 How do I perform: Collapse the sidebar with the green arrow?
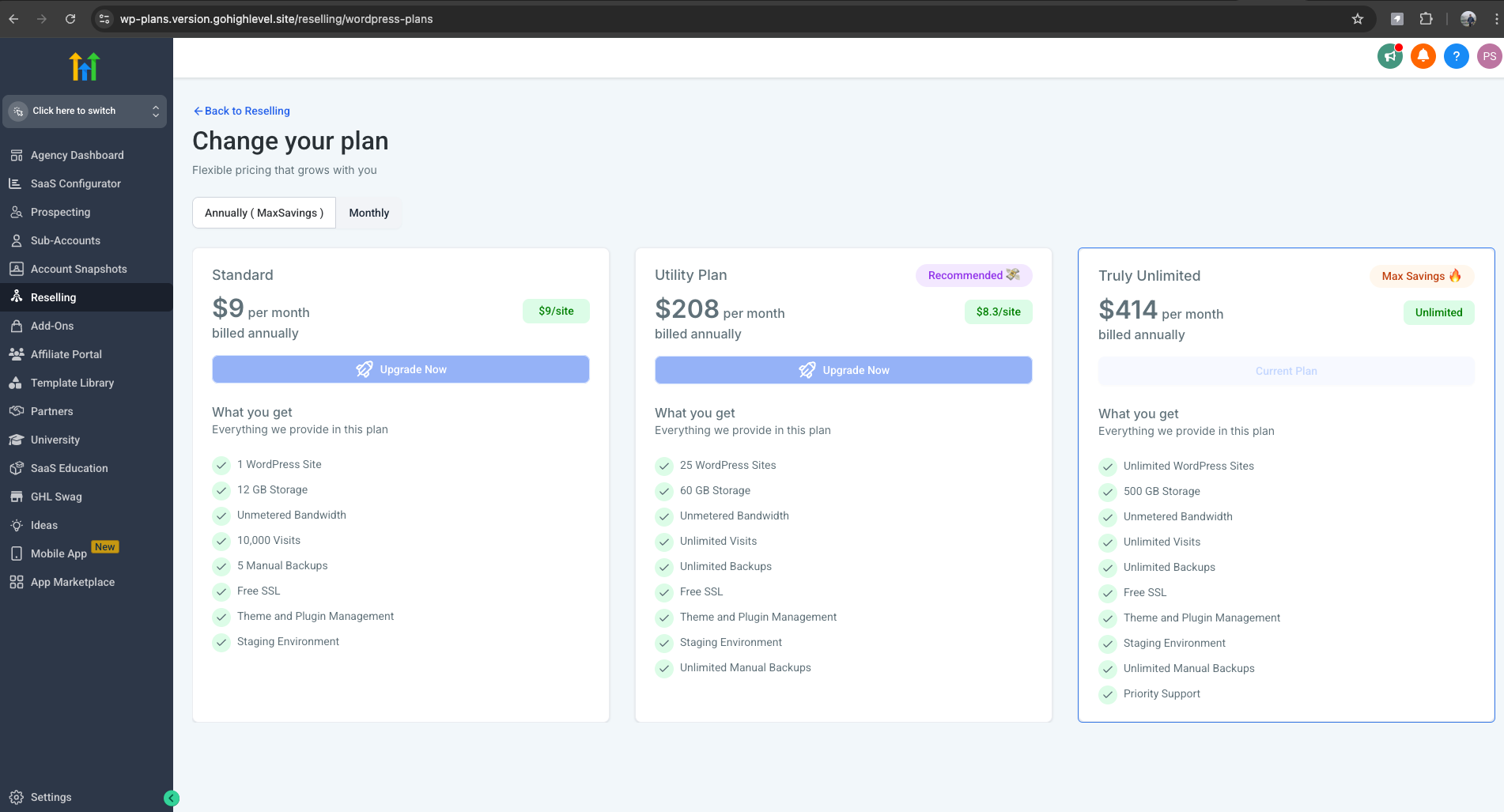click(172, 799)
